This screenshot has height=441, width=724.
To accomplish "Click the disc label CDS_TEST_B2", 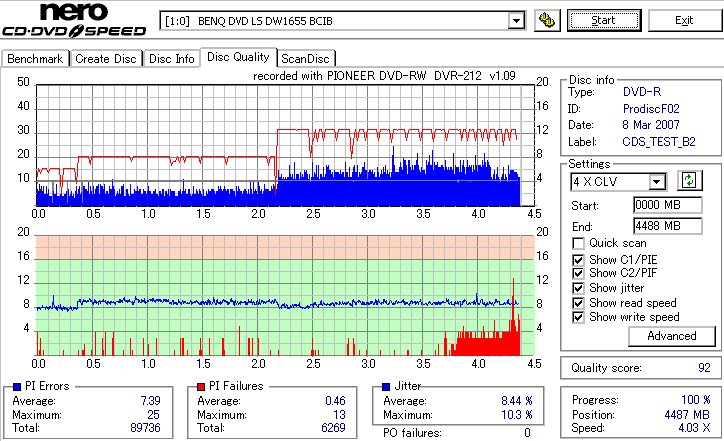I will point(659,142).
